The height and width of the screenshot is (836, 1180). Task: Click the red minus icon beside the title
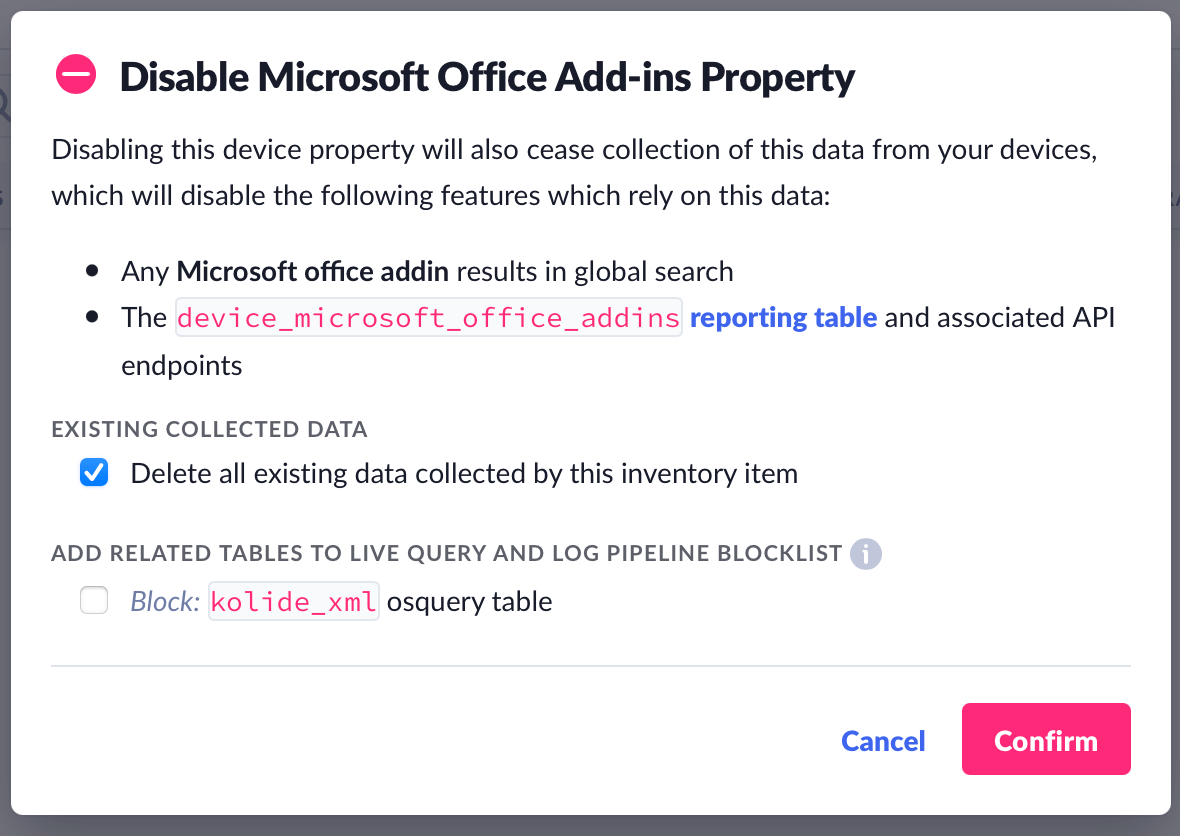[76, 76]
